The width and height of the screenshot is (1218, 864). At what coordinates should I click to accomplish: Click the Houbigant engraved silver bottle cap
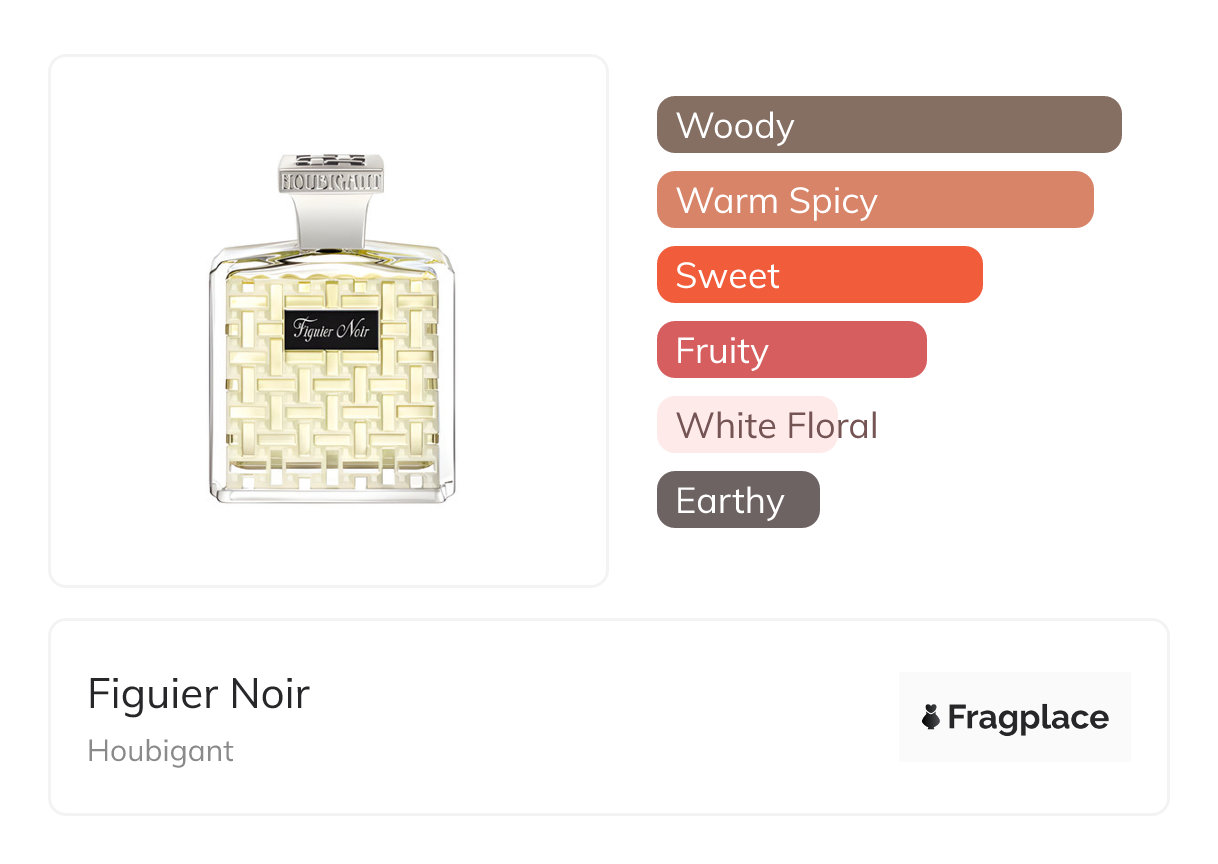pos(331,182)
